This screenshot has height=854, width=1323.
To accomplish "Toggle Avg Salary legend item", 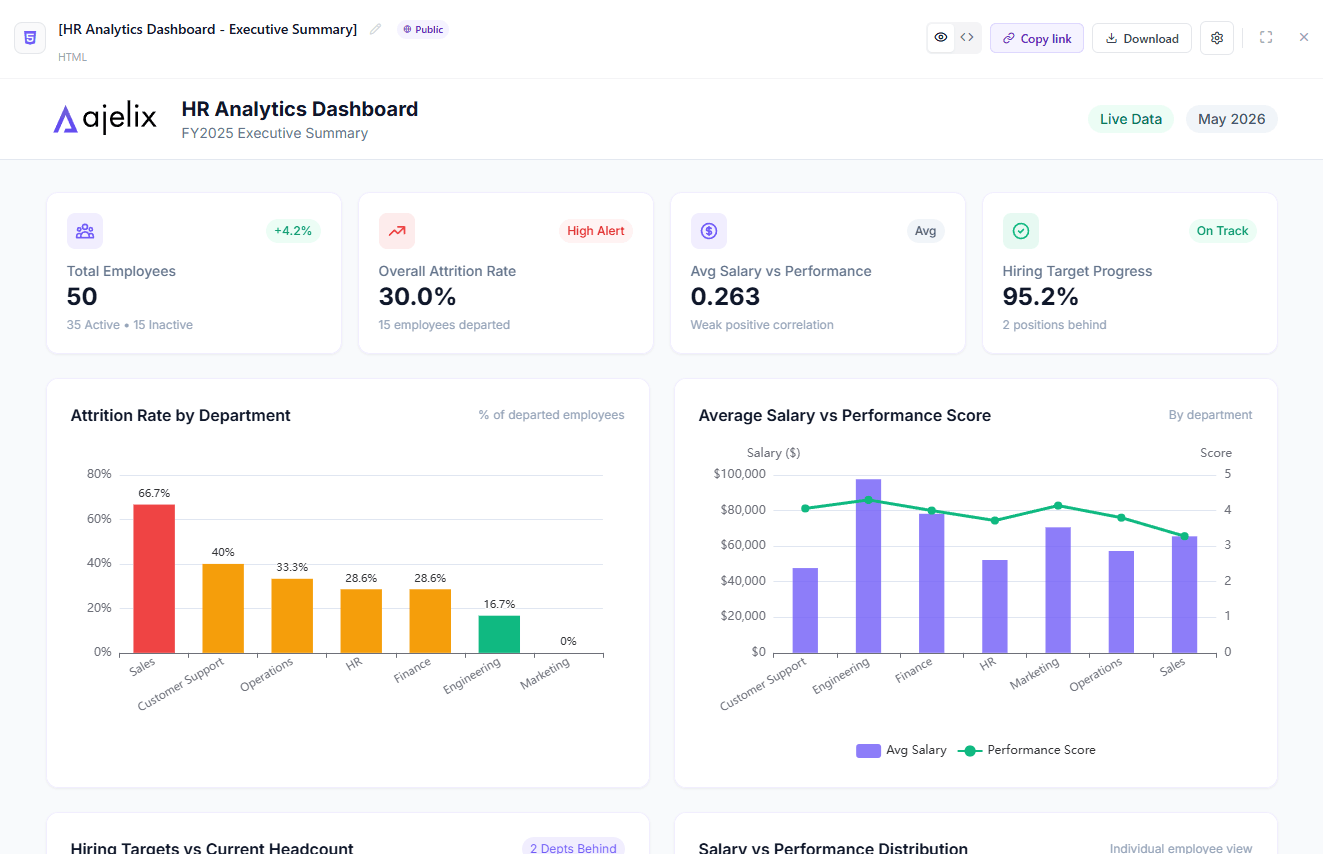I will coord(901,750).
